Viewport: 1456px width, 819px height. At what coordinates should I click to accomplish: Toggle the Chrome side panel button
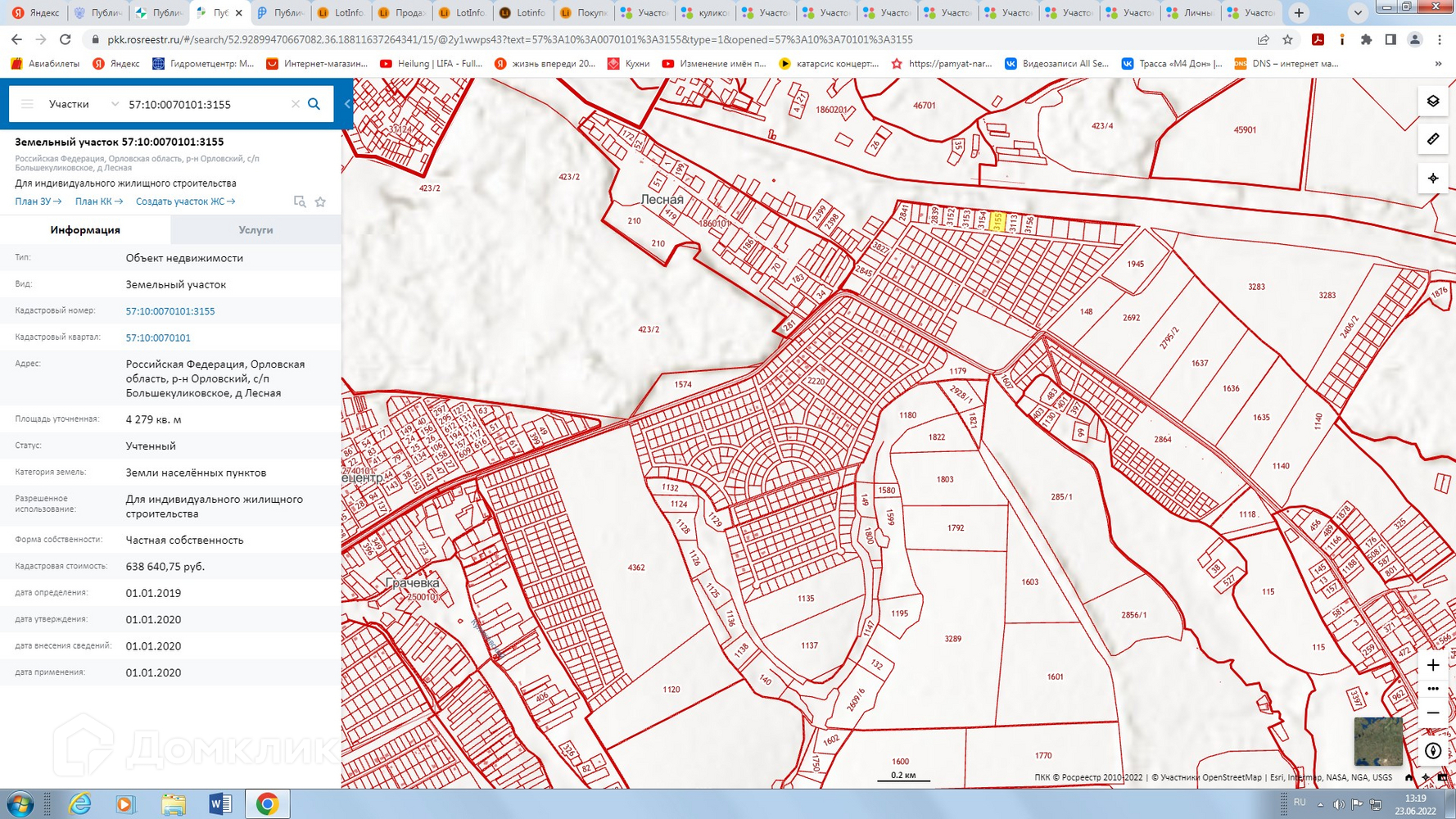point(1390,39)
